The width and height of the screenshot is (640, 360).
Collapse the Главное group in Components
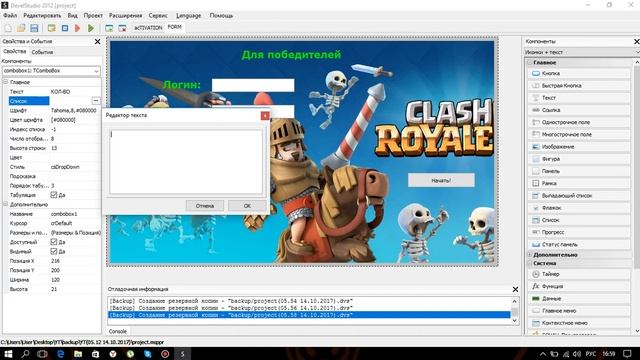(x=530, y=63)
